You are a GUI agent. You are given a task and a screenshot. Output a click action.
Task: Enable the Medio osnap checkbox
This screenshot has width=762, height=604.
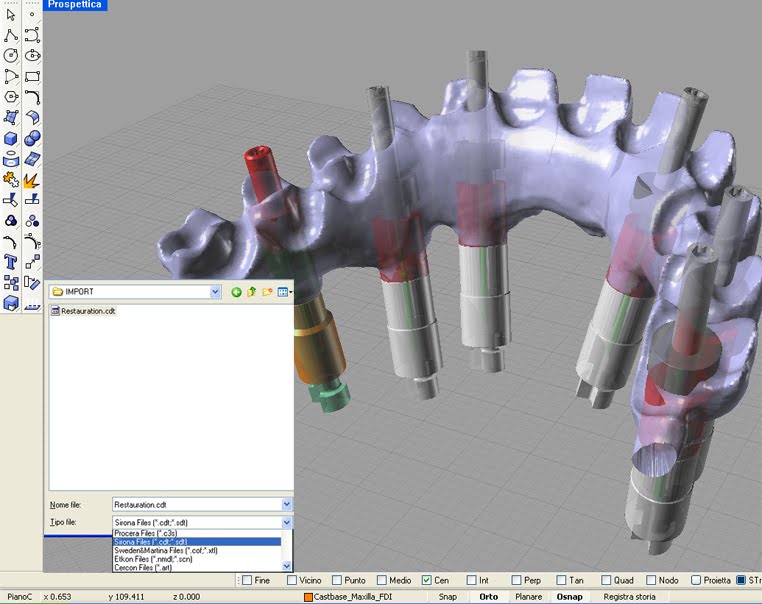382,580
